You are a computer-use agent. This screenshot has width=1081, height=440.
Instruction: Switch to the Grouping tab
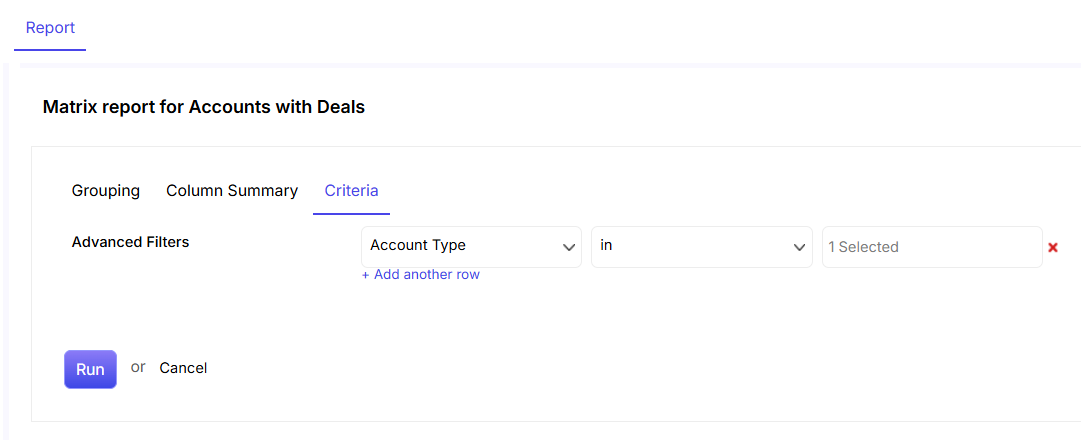(x=105, y=191)
